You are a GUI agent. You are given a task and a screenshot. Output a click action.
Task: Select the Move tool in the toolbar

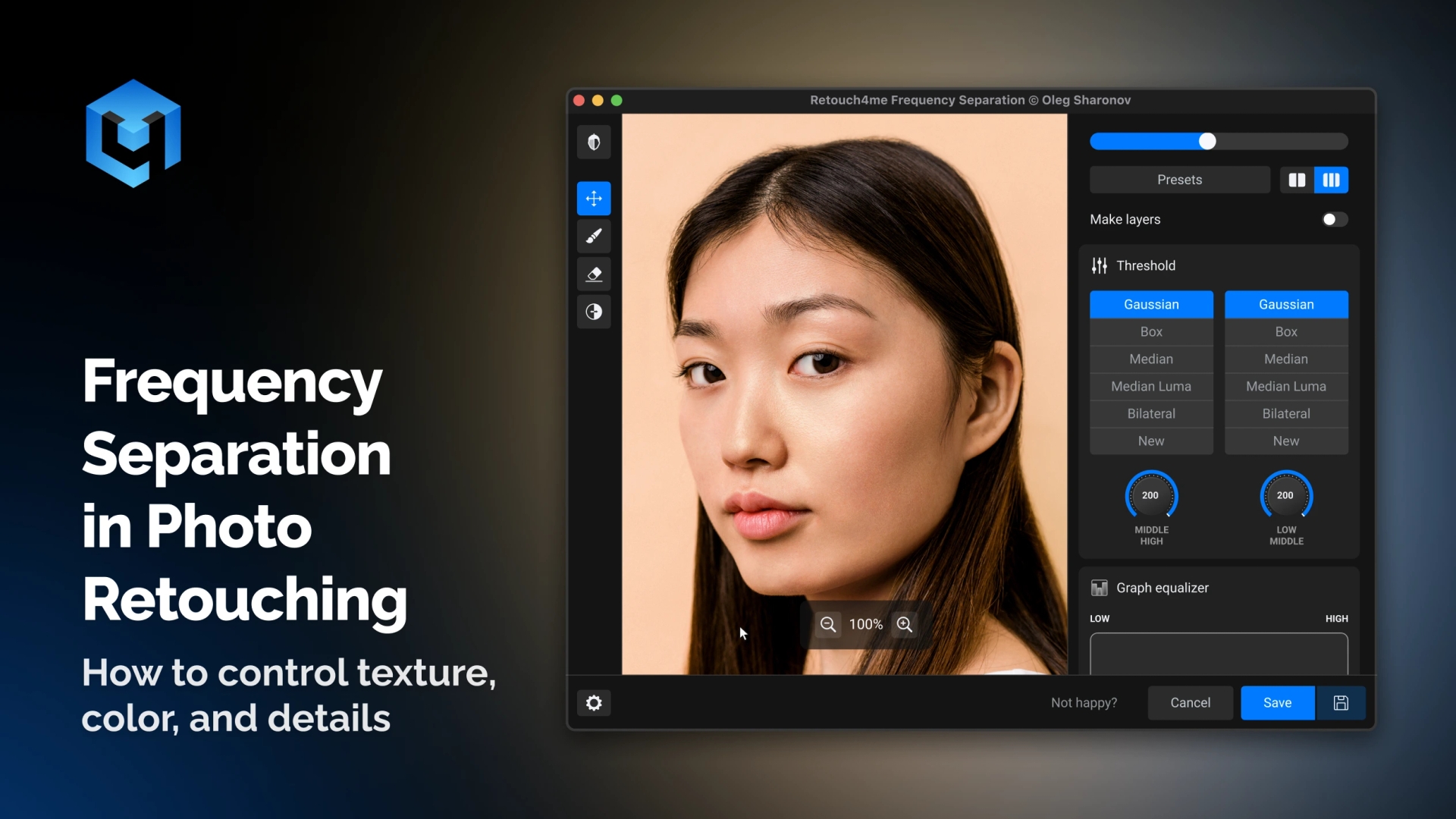click(x=594, y=198)
